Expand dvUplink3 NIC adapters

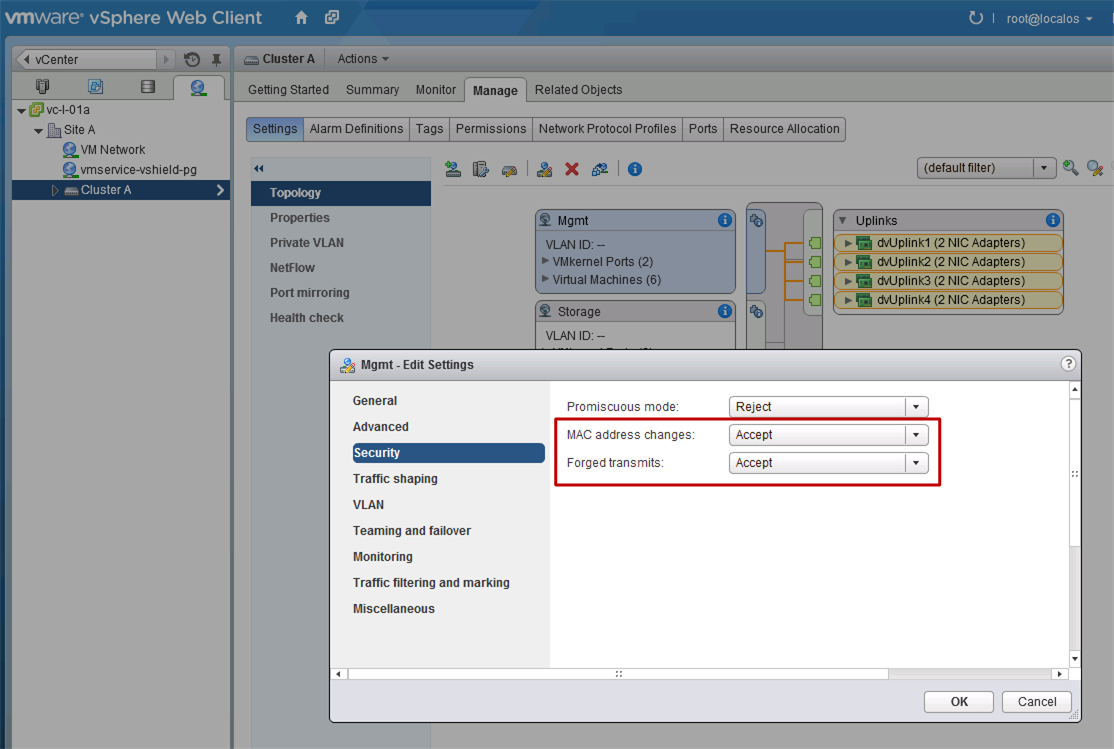848,281
